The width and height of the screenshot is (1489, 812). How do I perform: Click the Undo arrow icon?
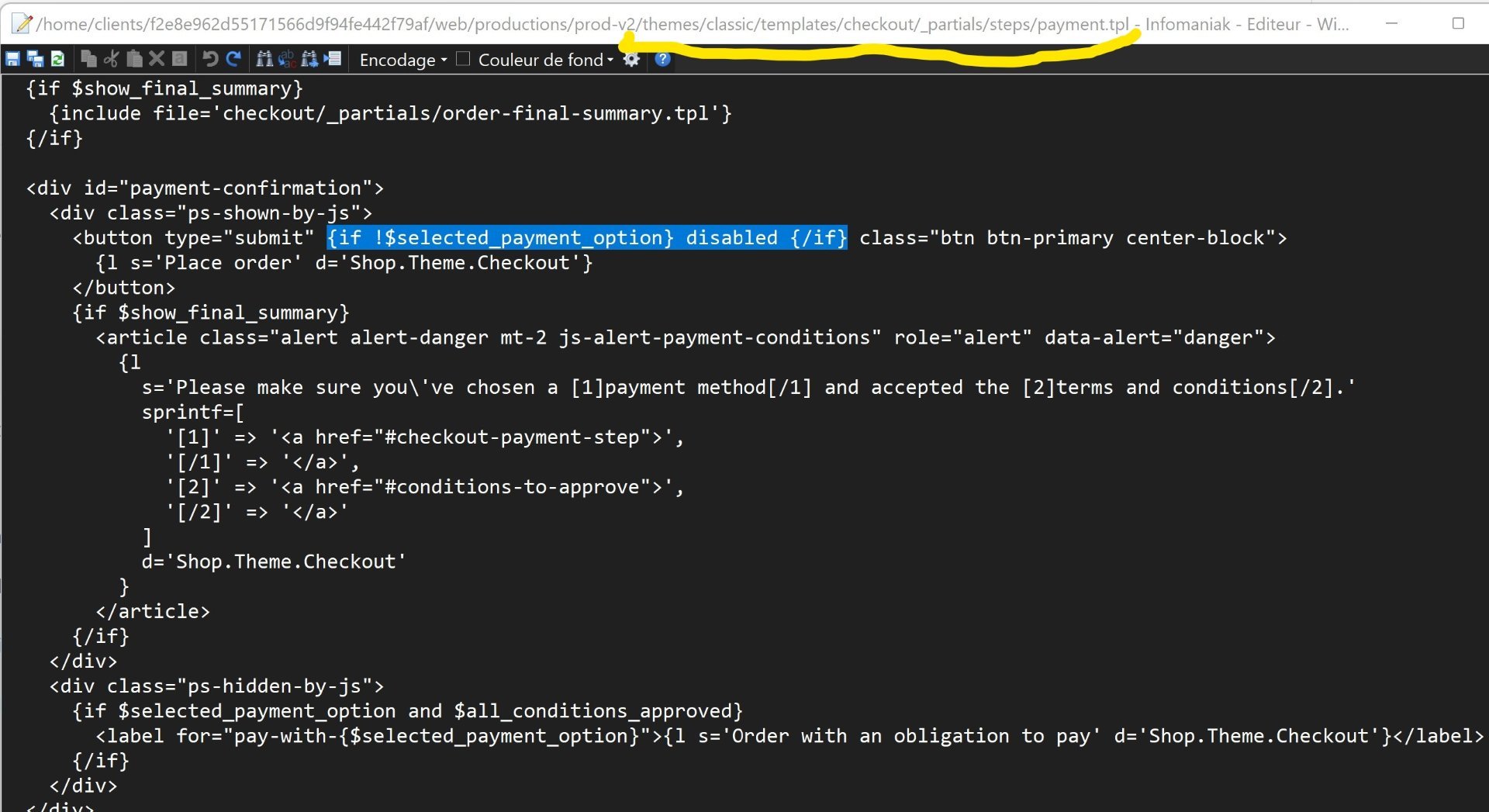[210, 59]
